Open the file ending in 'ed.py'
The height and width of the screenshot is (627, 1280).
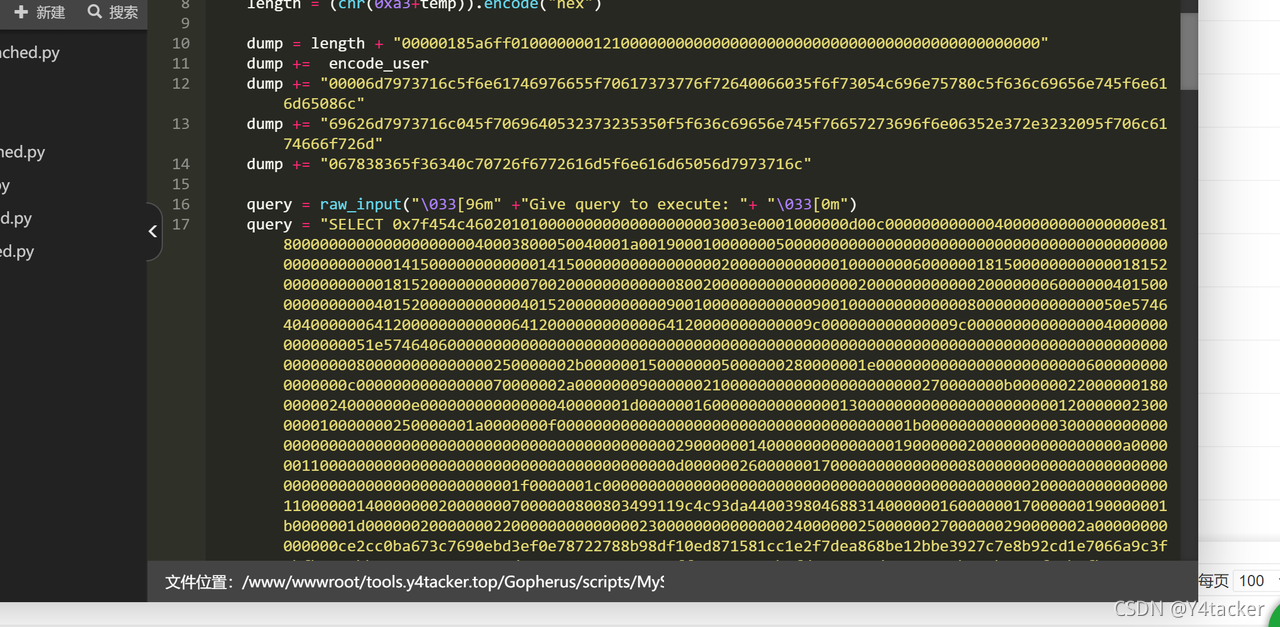(17, 251)
